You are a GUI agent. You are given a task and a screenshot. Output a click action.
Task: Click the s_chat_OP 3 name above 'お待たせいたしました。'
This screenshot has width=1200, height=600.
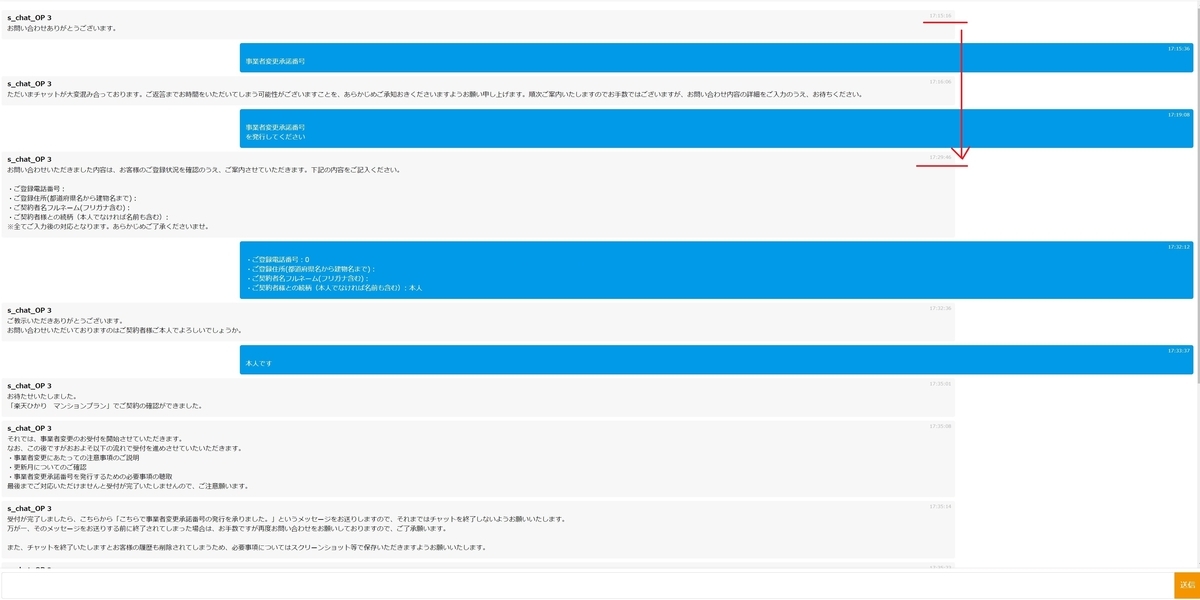click(x=29, y=386)
